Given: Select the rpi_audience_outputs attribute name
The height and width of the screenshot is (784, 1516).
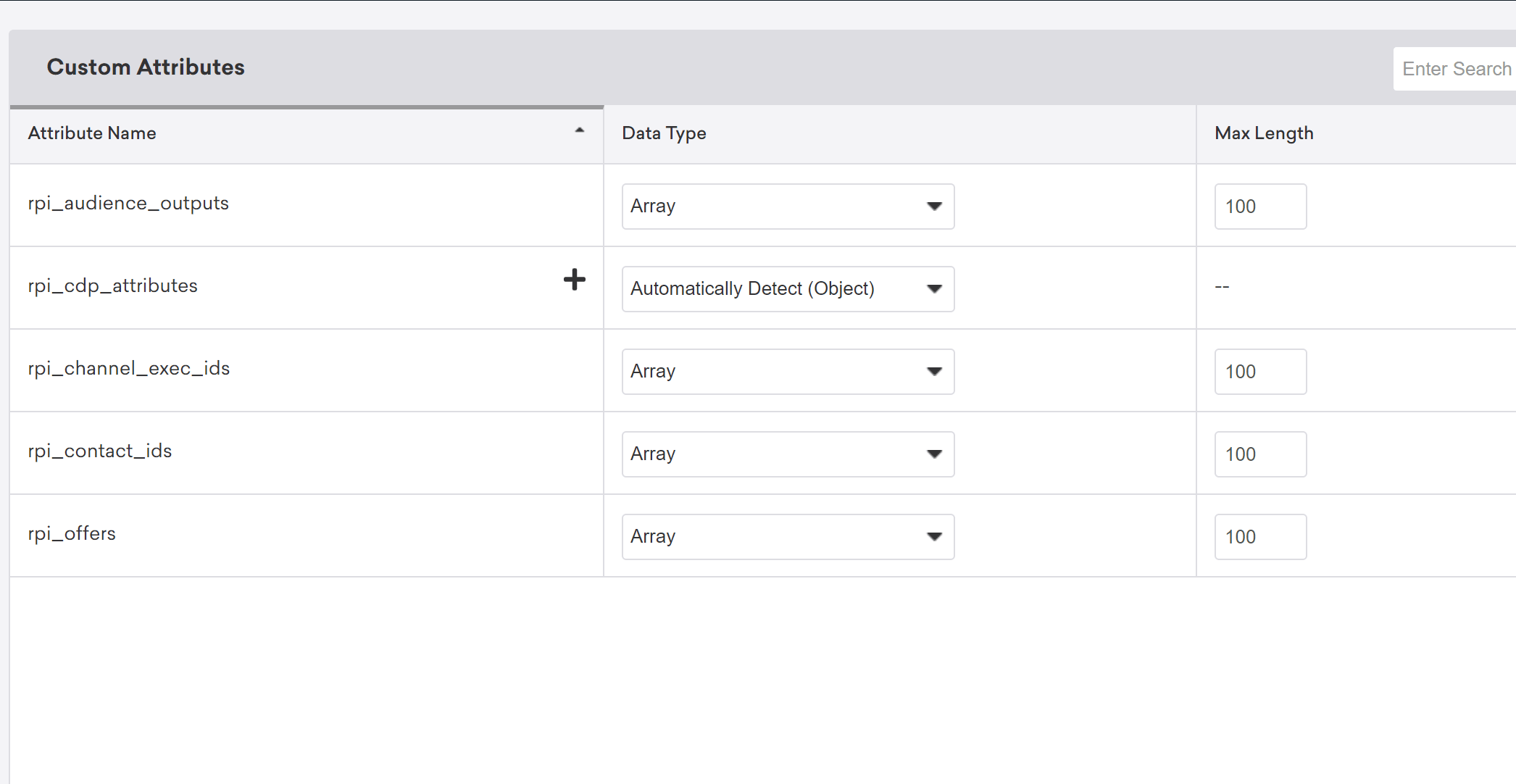Looking at the screenshot, I should [x=128, y=204].
